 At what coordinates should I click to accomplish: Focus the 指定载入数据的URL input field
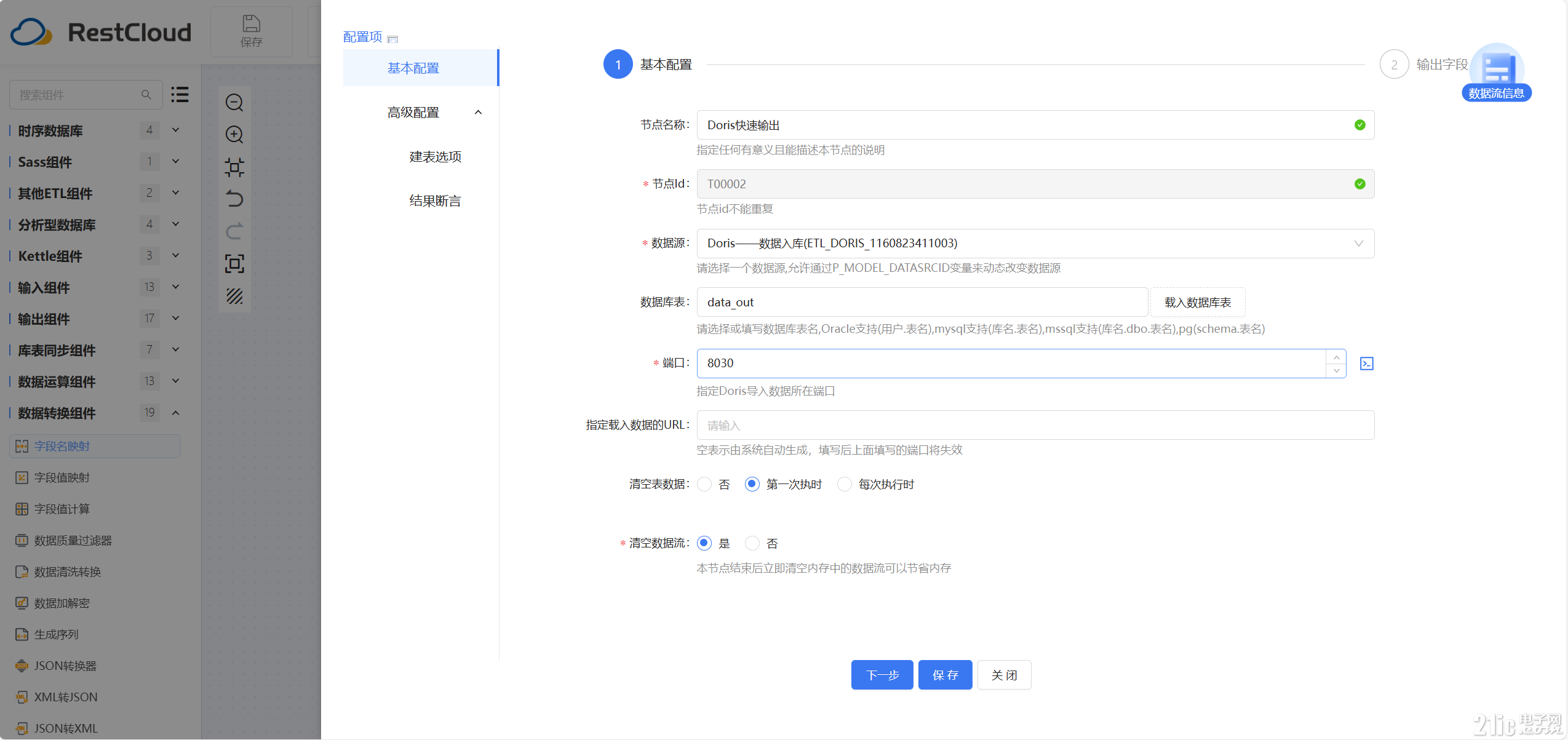pos(1035,425)
